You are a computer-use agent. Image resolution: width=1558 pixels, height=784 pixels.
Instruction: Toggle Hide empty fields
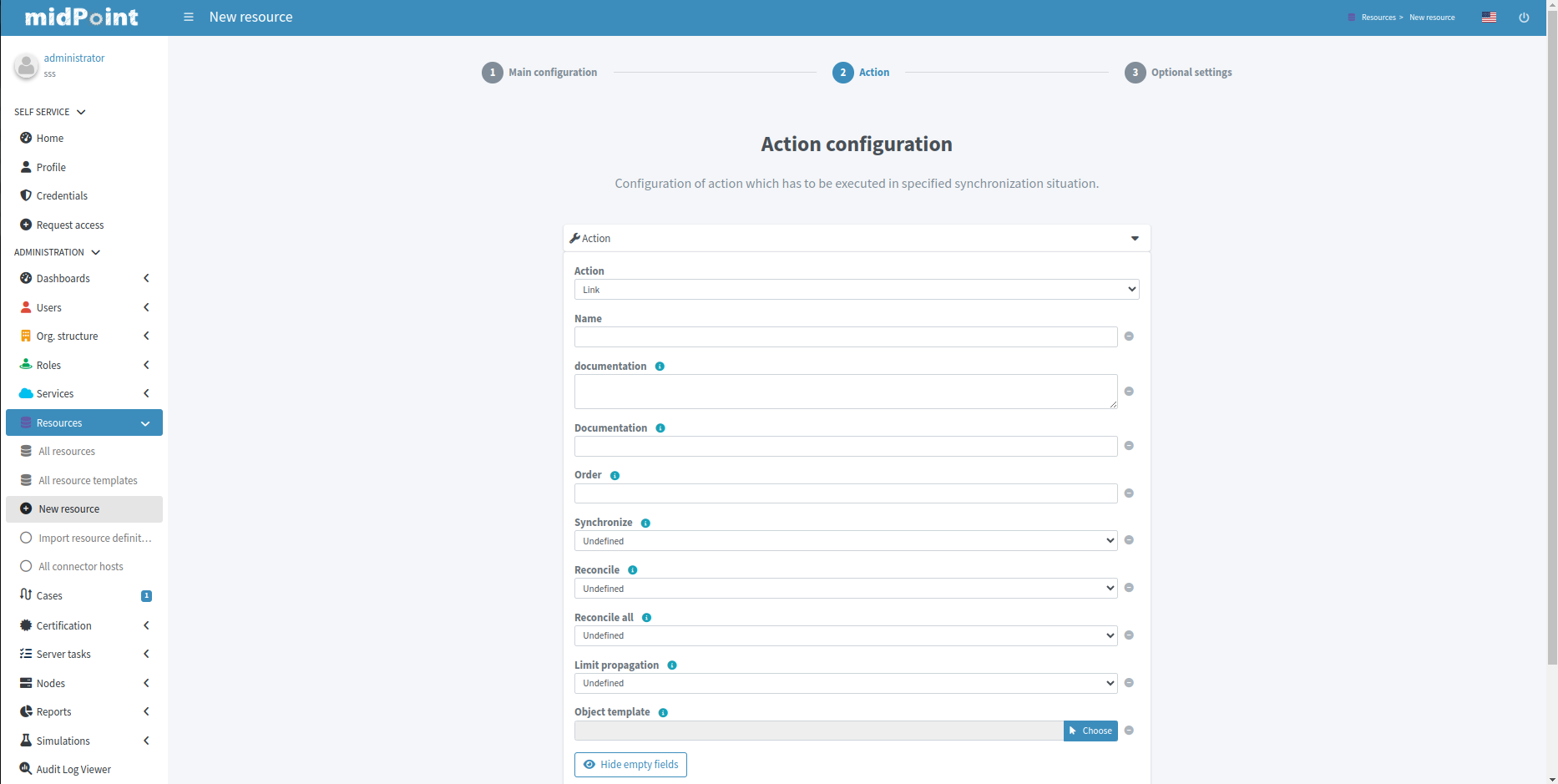click(x=630, y=765)
